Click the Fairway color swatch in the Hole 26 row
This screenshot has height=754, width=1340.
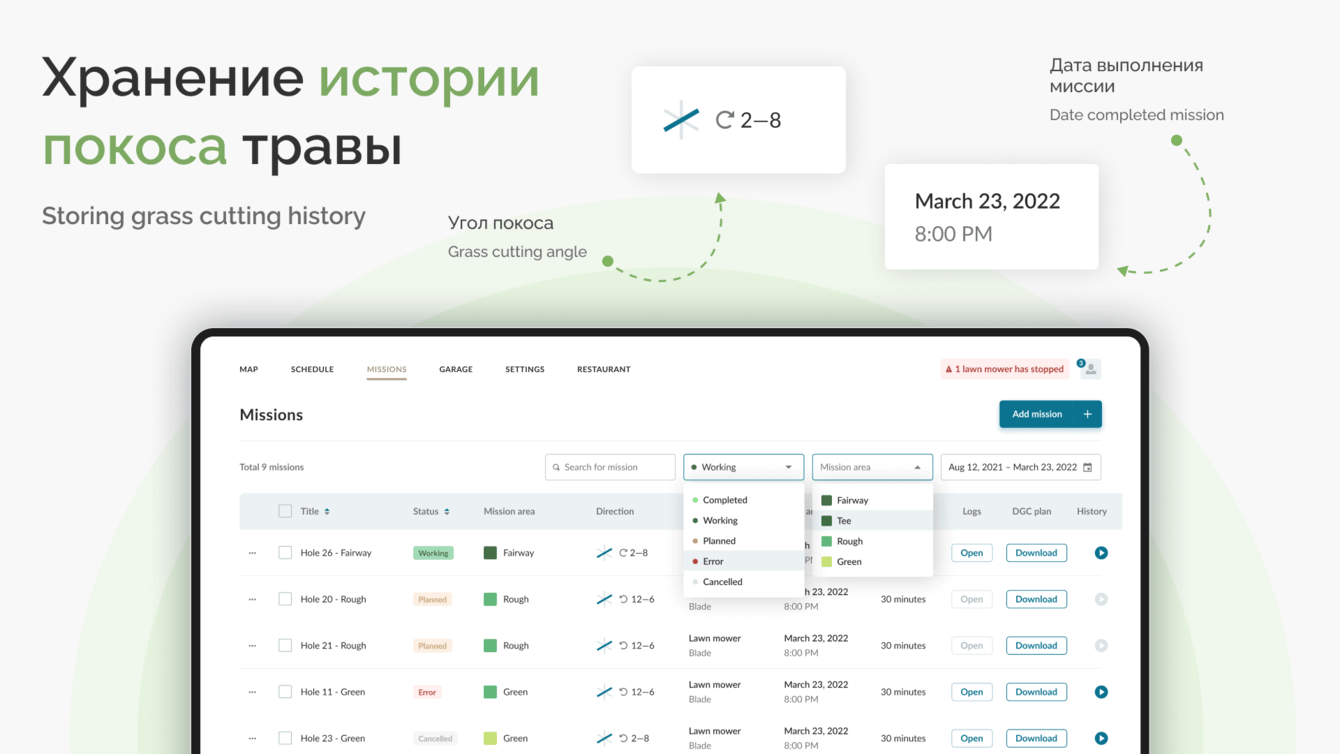(490, 553)
